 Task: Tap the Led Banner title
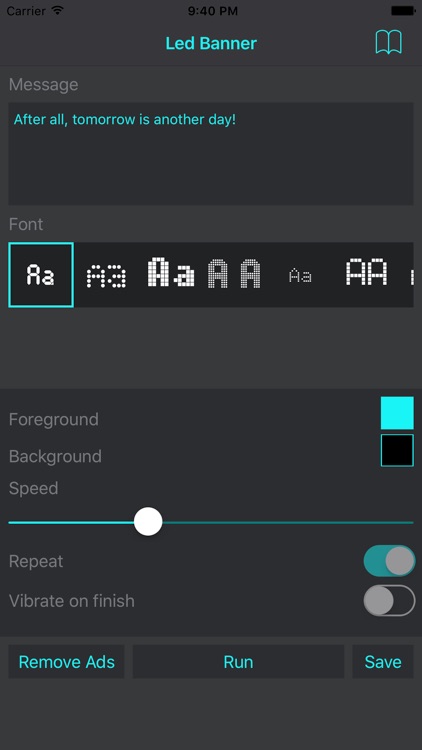(211, 43)
